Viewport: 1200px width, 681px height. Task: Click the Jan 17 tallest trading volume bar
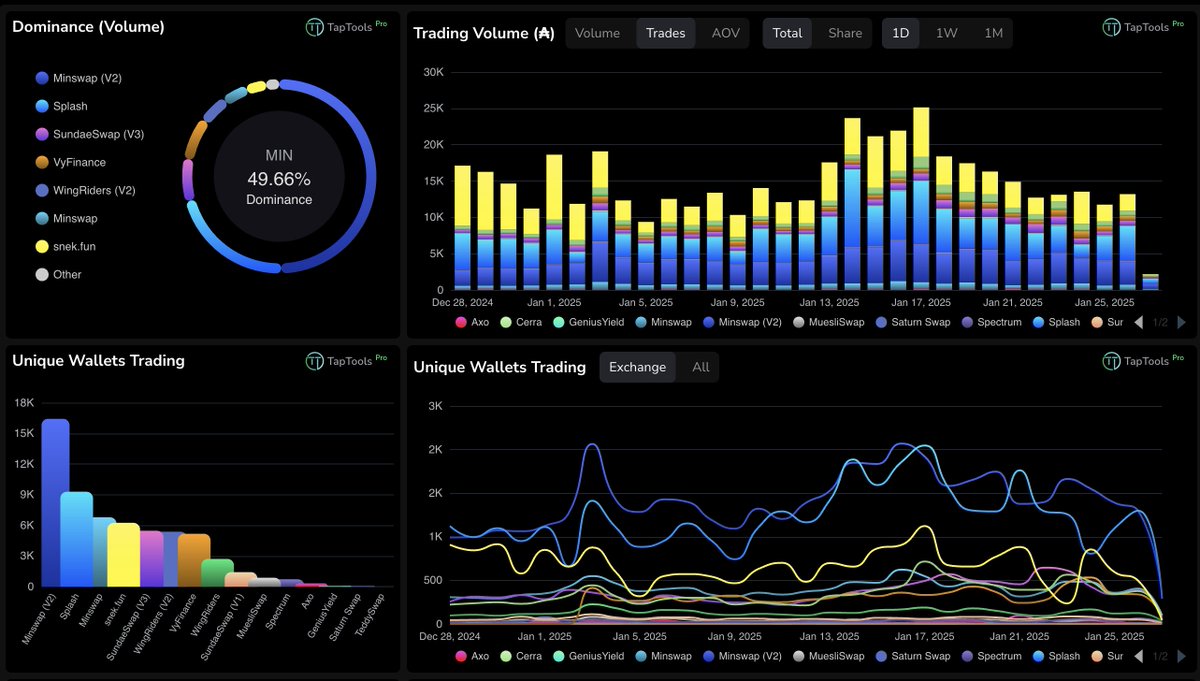click(921, 198)
